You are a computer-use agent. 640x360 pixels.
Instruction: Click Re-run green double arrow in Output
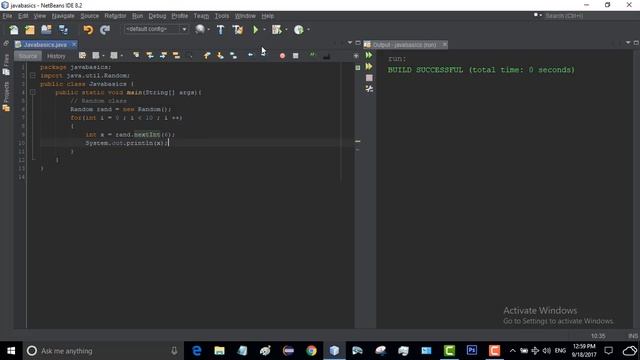369,55
